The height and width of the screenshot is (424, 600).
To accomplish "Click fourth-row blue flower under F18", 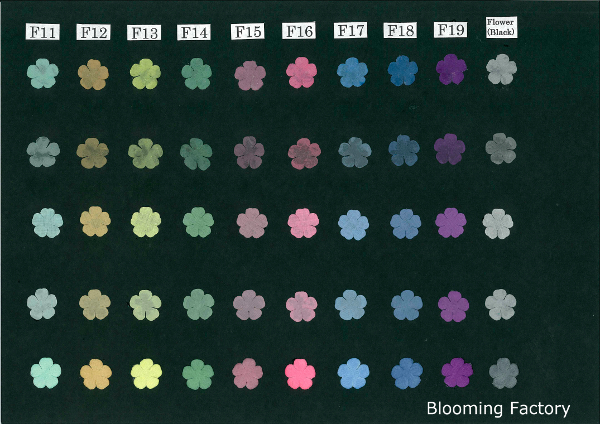I will click(406, 305).
